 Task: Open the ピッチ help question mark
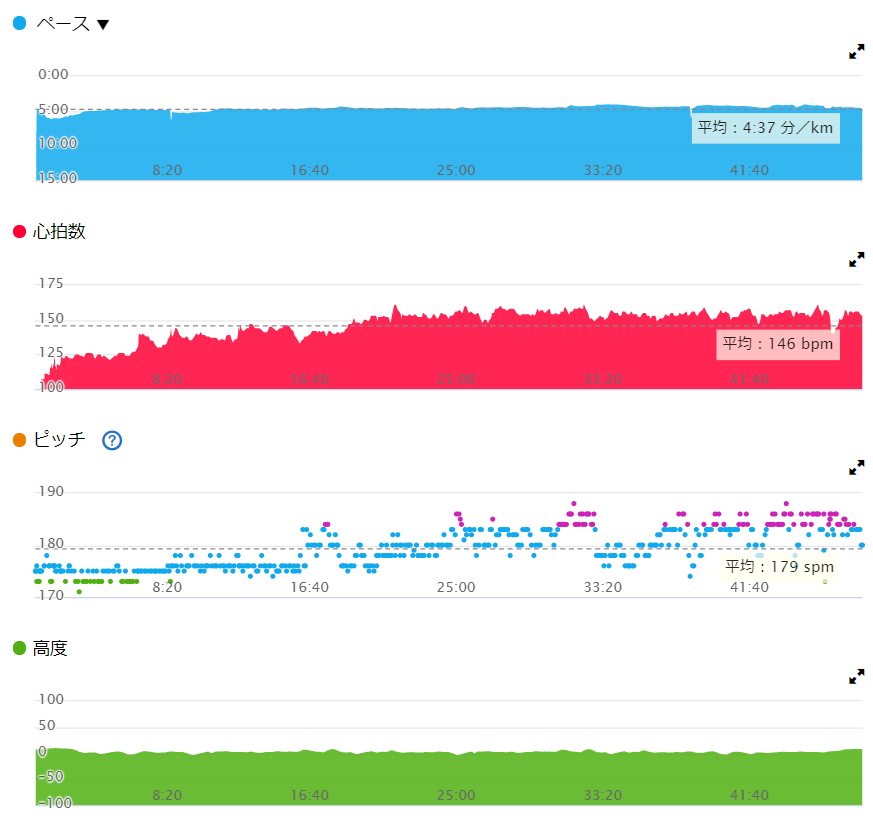coord(112,440)
